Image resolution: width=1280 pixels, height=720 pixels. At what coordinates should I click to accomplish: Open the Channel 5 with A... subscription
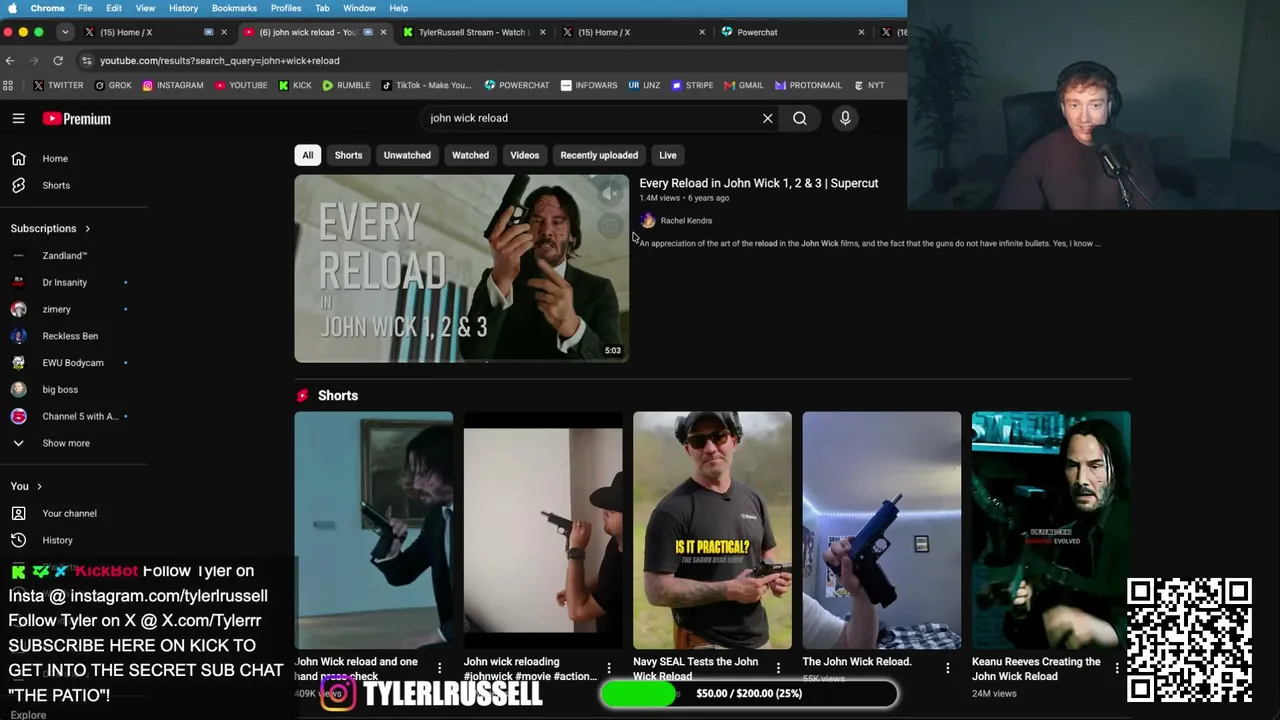click(x=80, y=416)
